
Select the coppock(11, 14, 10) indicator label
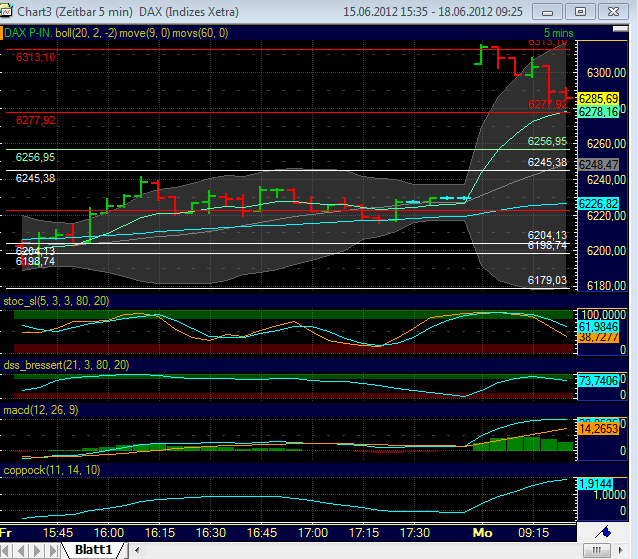(52, 470)
